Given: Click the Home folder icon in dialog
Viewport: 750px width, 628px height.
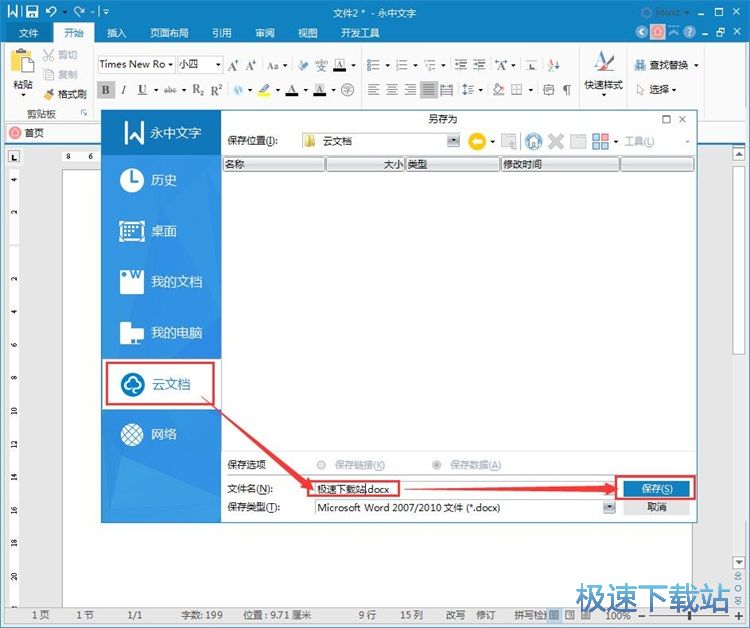Looking at the screenshot, I should 533,141.
